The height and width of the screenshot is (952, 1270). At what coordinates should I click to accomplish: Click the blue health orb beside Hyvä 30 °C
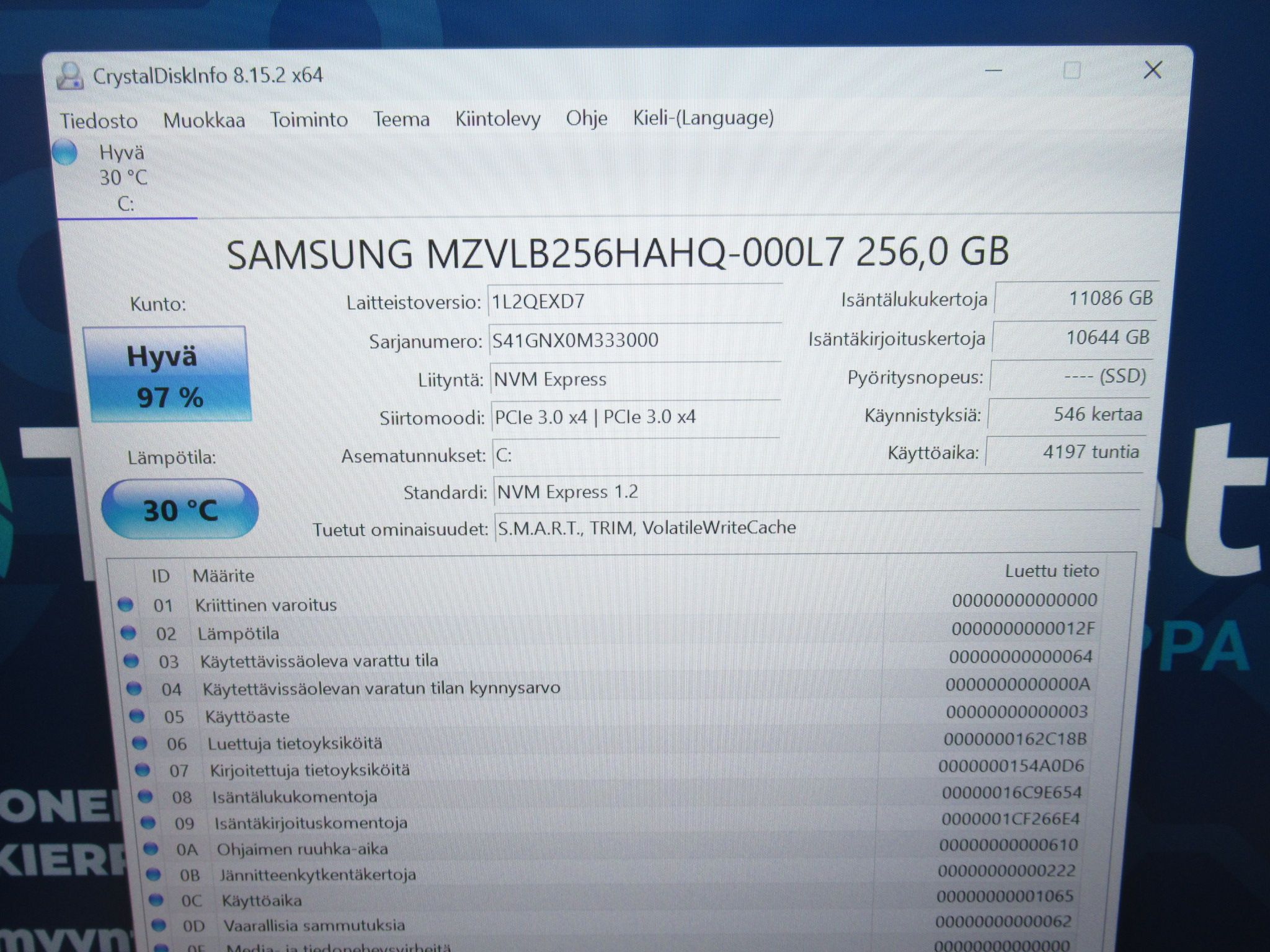point(65,152)
